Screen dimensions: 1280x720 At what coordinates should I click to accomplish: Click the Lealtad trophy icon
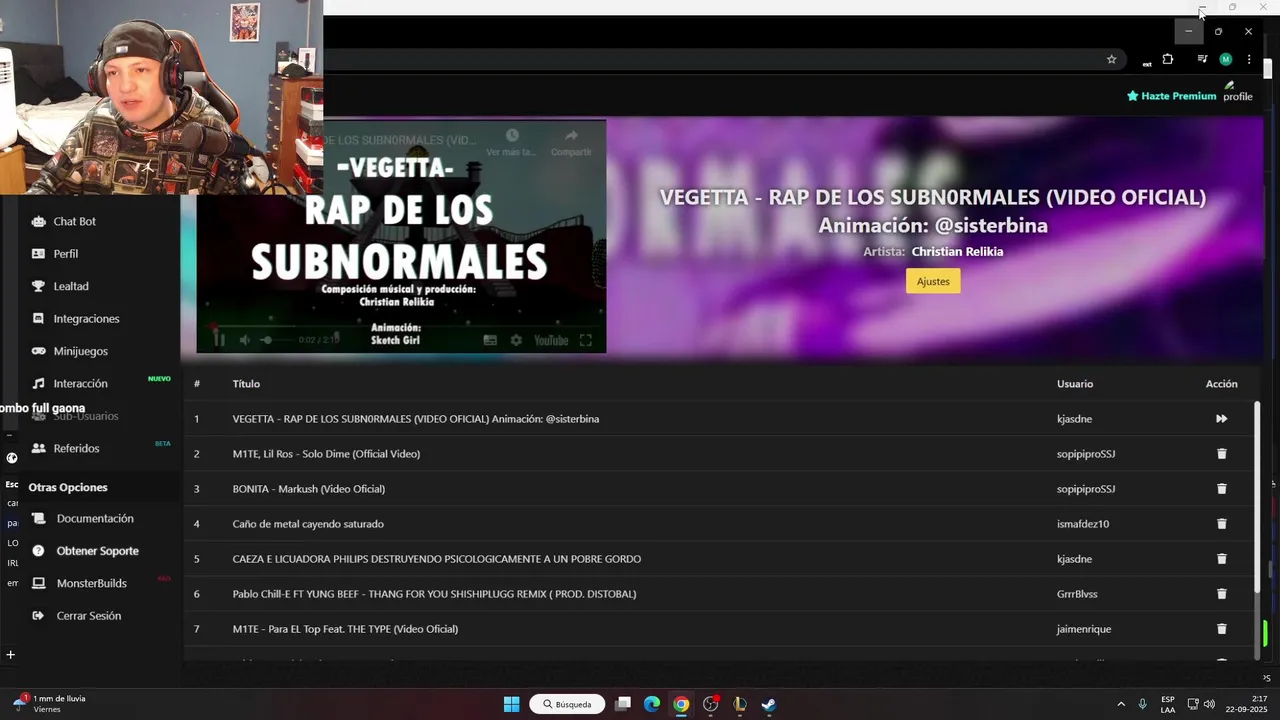(38, 286)
